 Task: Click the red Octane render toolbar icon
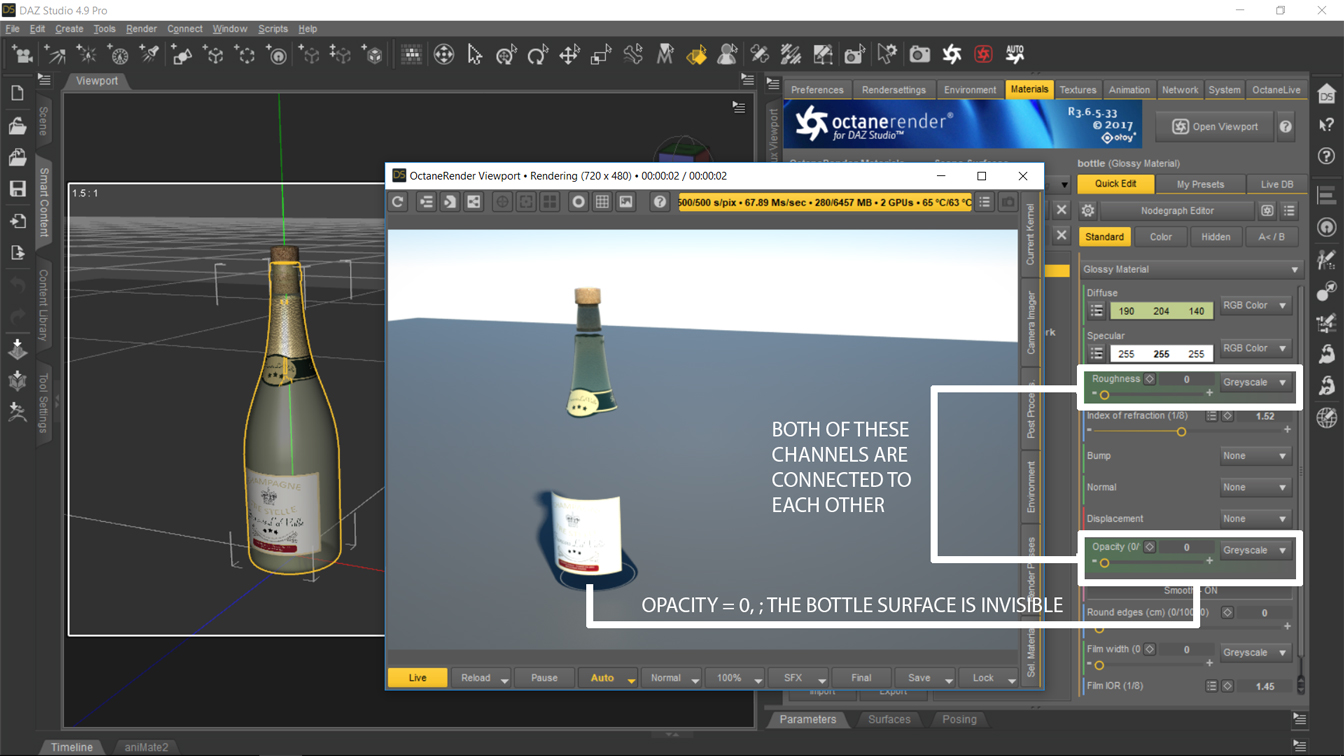click(983, 54)
